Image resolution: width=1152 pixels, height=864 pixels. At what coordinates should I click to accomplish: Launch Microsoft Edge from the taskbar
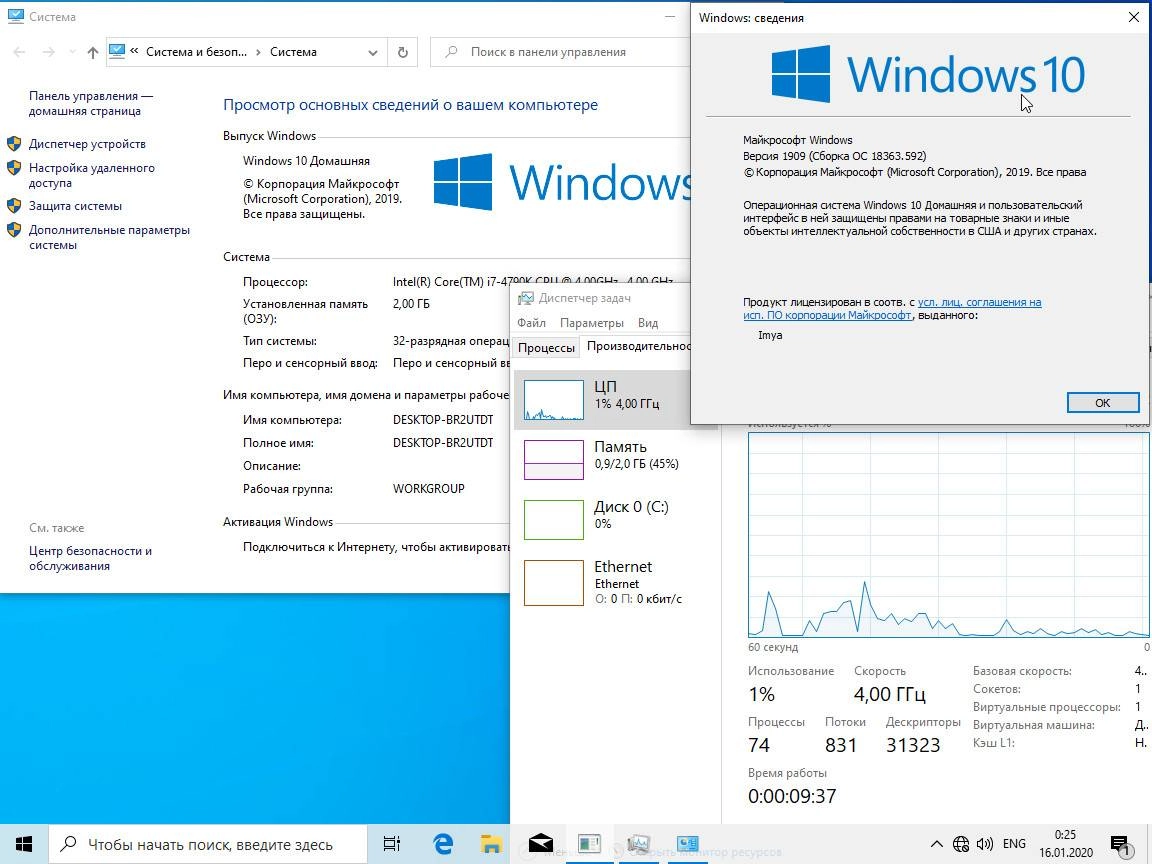[443, 844]
